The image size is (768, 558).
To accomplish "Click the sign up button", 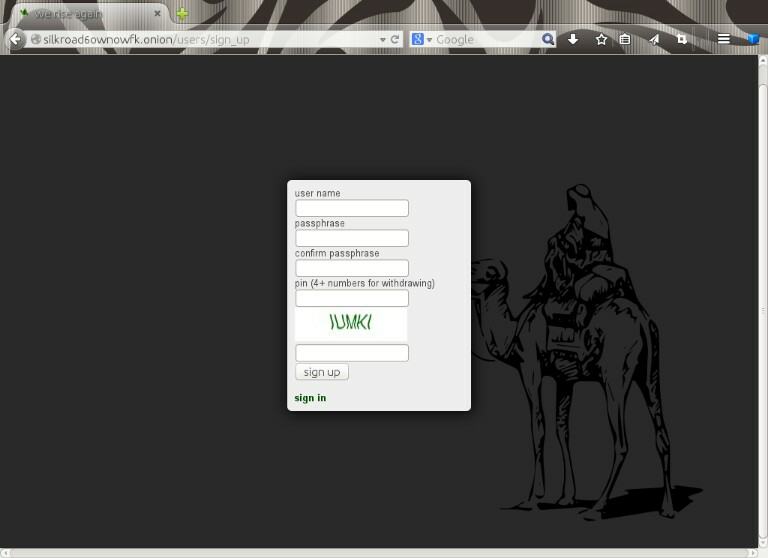I will [x=322, y=372].
